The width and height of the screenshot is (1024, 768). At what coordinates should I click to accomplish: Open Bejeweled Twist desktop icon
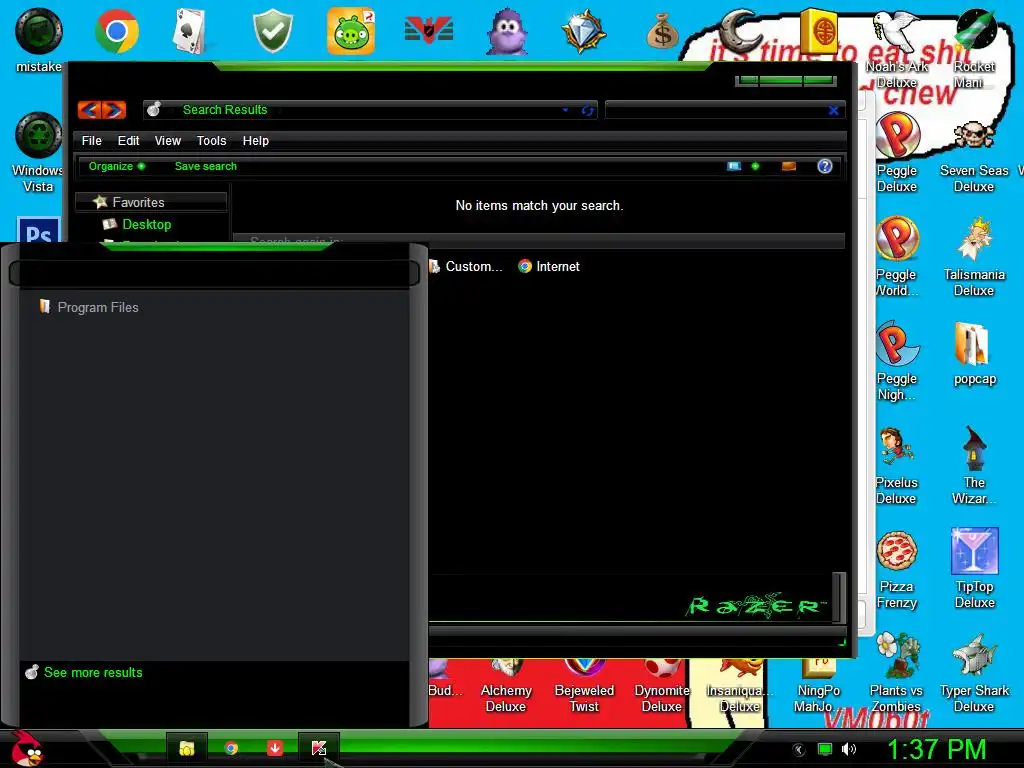click(x=584, y=687)
